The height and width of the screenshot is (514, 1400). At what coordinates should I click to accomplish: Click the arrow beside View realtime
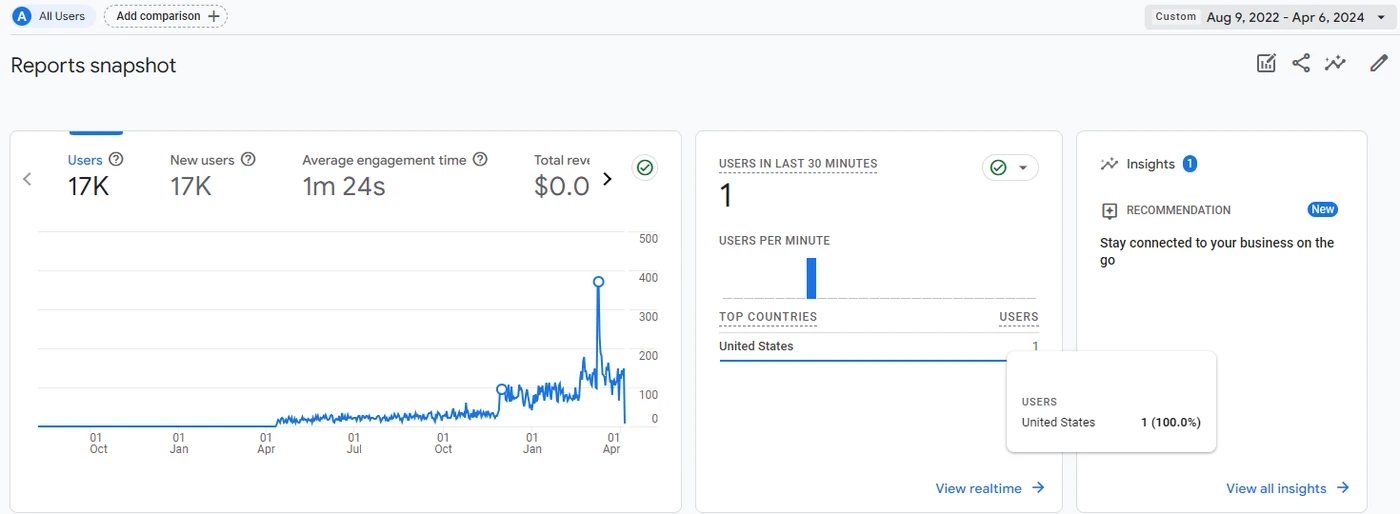(1038, 488)
